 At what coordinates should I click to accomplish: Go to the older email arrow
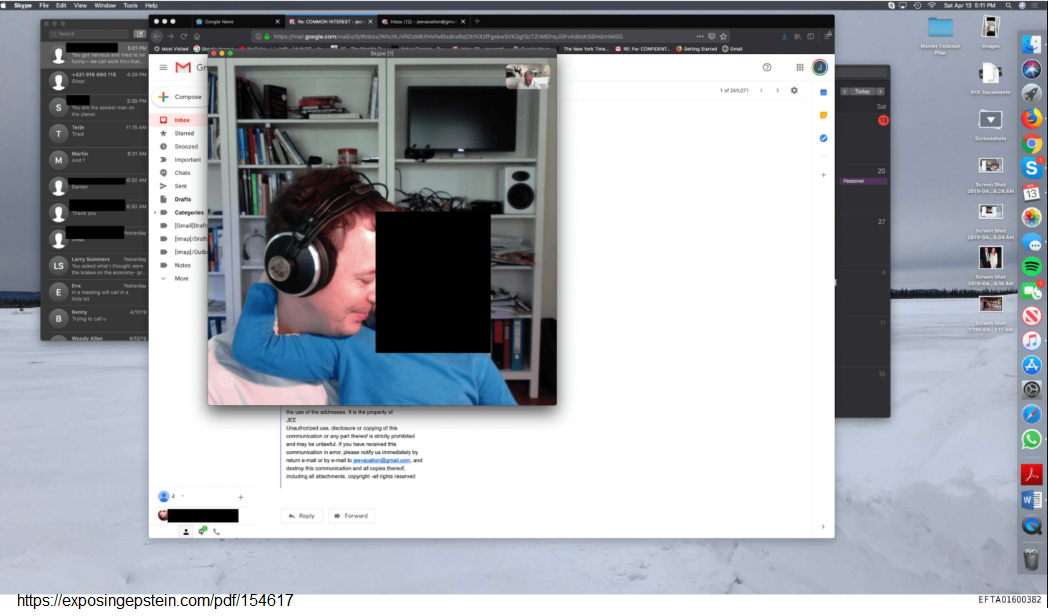coord(777,91)
